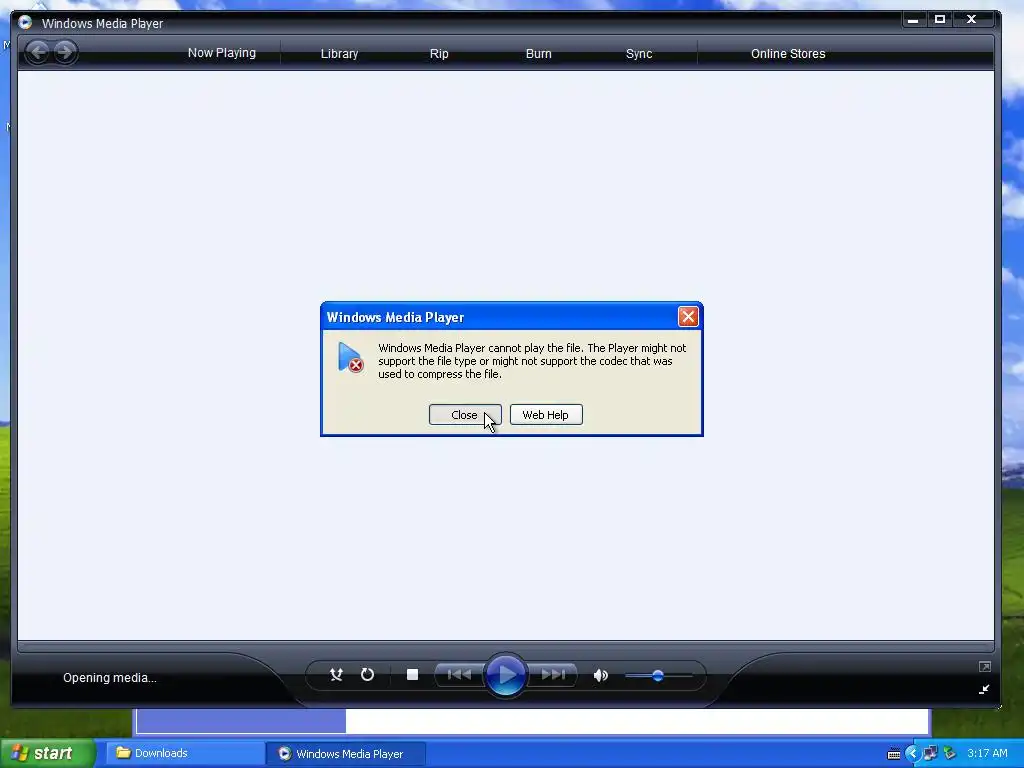Maximize the Windows Media Player window
This screenshot has width=1024, height=768.
940,20
